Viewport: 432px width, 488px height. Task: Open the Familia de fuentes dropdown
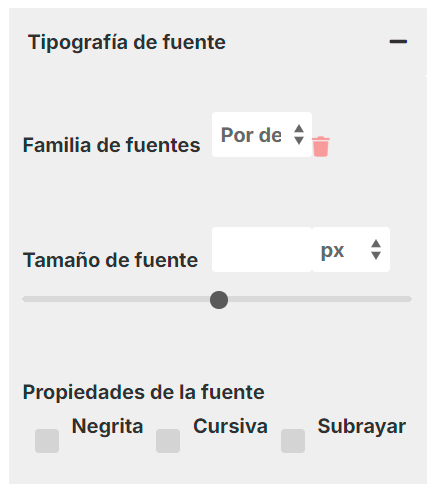pyautogui.click(x=262, y=135)
